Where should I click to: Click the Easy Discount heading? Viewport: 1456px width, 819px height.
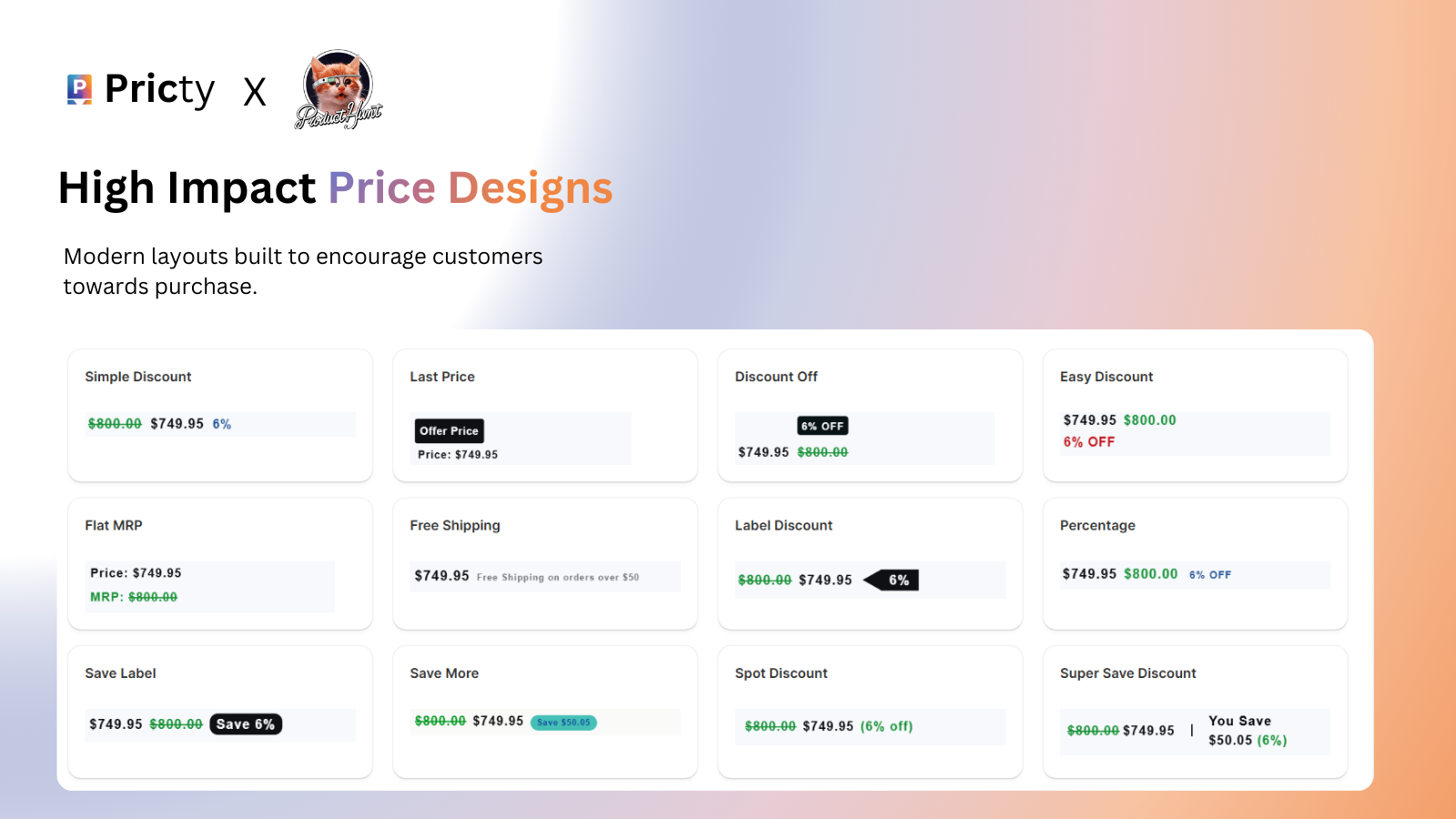tap(1107, 376)
